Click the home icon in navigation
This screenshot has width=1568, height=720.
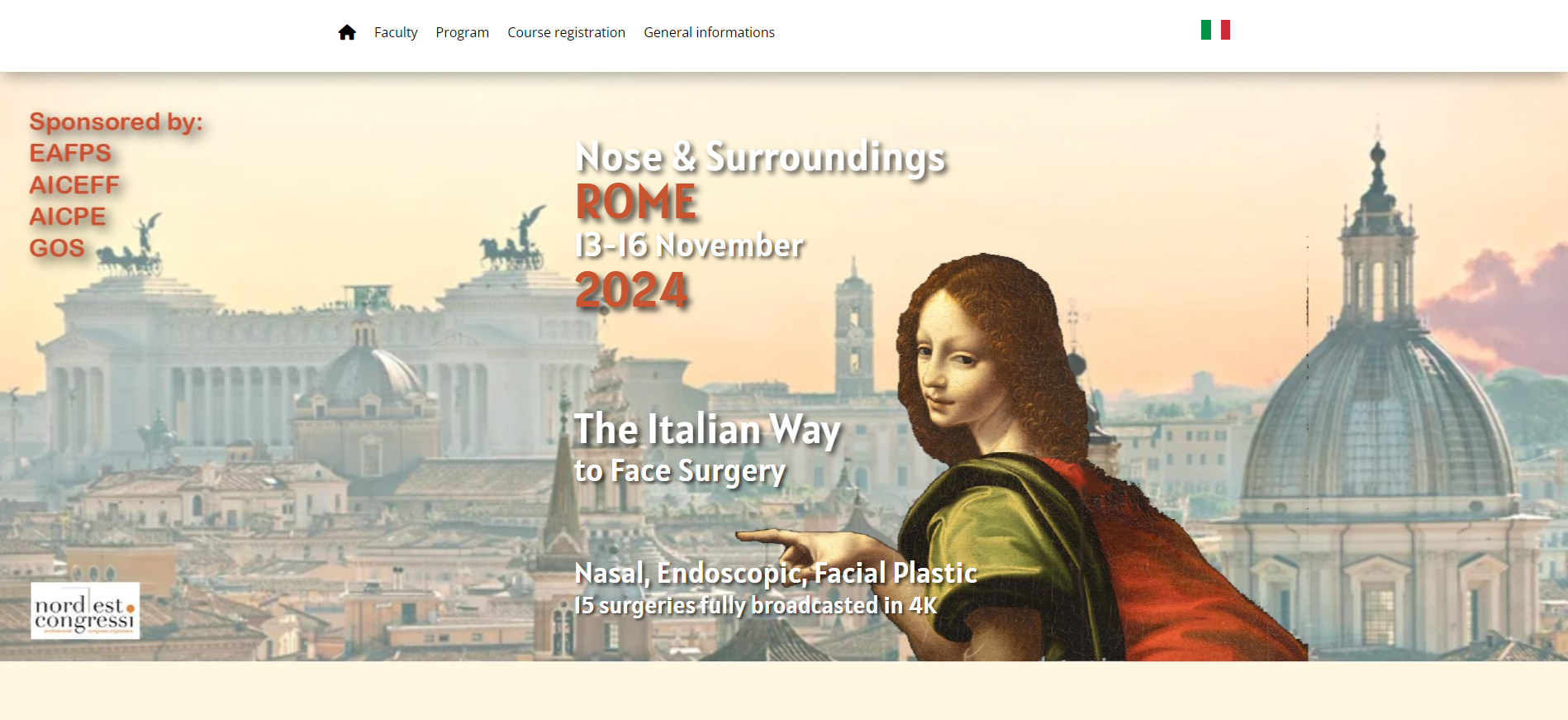pos(347,32)
